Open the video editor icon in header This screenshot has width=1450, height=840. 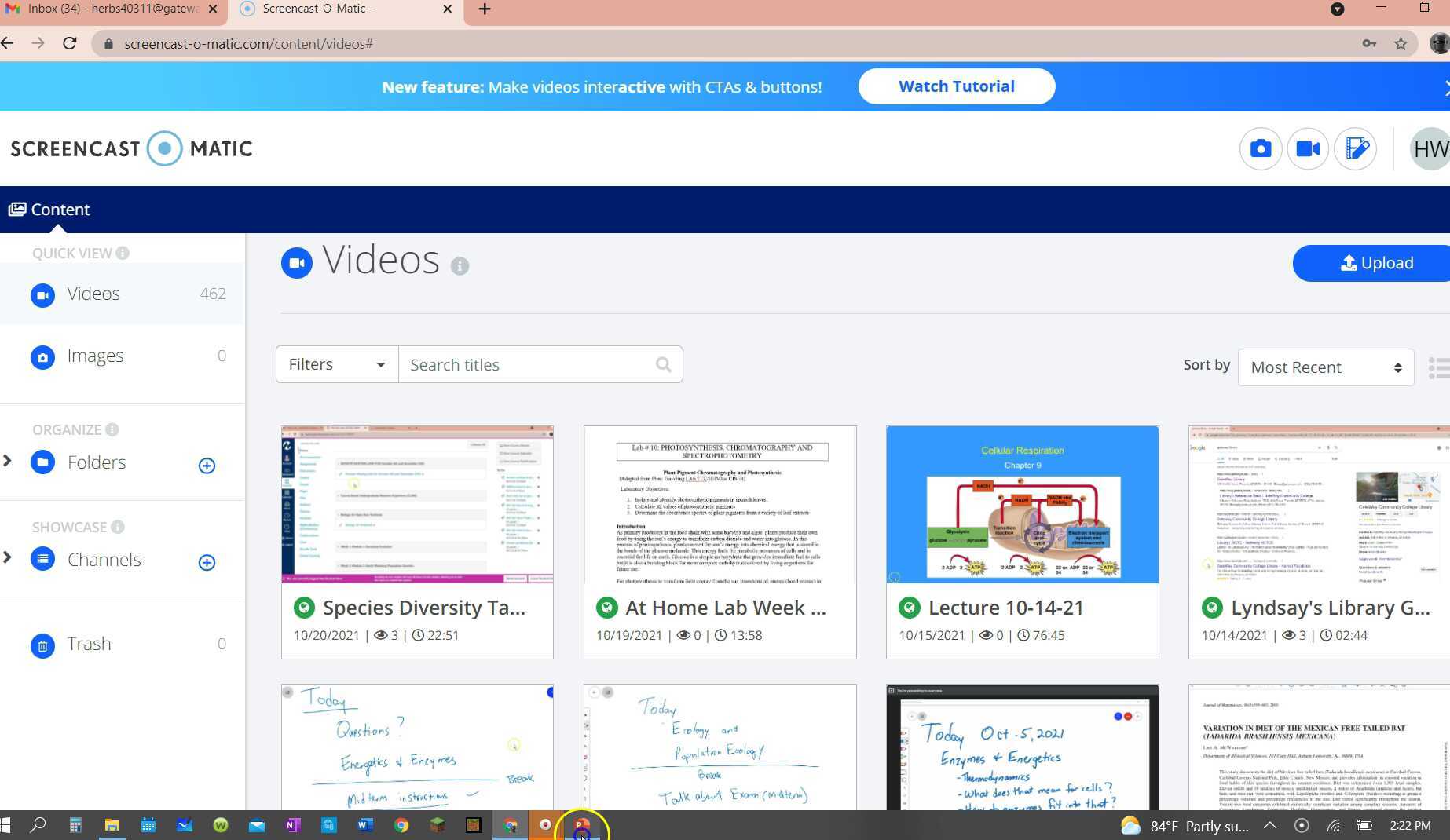pyautogui.click(x=1356, y=149)
